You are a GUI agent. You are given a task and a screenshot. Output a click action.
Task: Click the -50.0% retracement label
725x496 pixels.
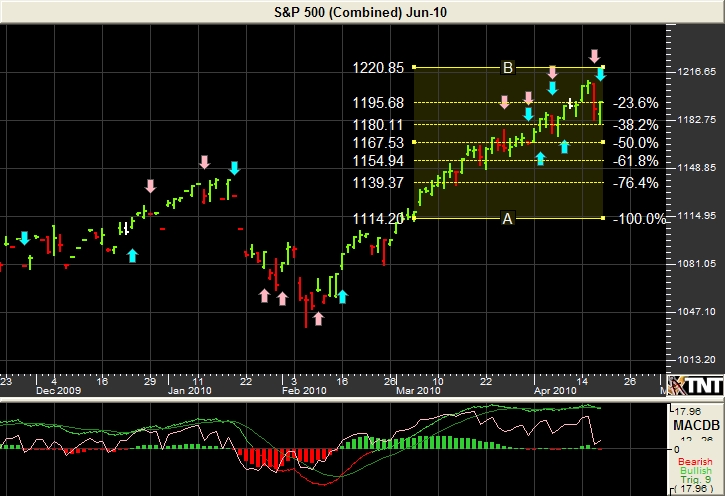[x=636, y=143]
